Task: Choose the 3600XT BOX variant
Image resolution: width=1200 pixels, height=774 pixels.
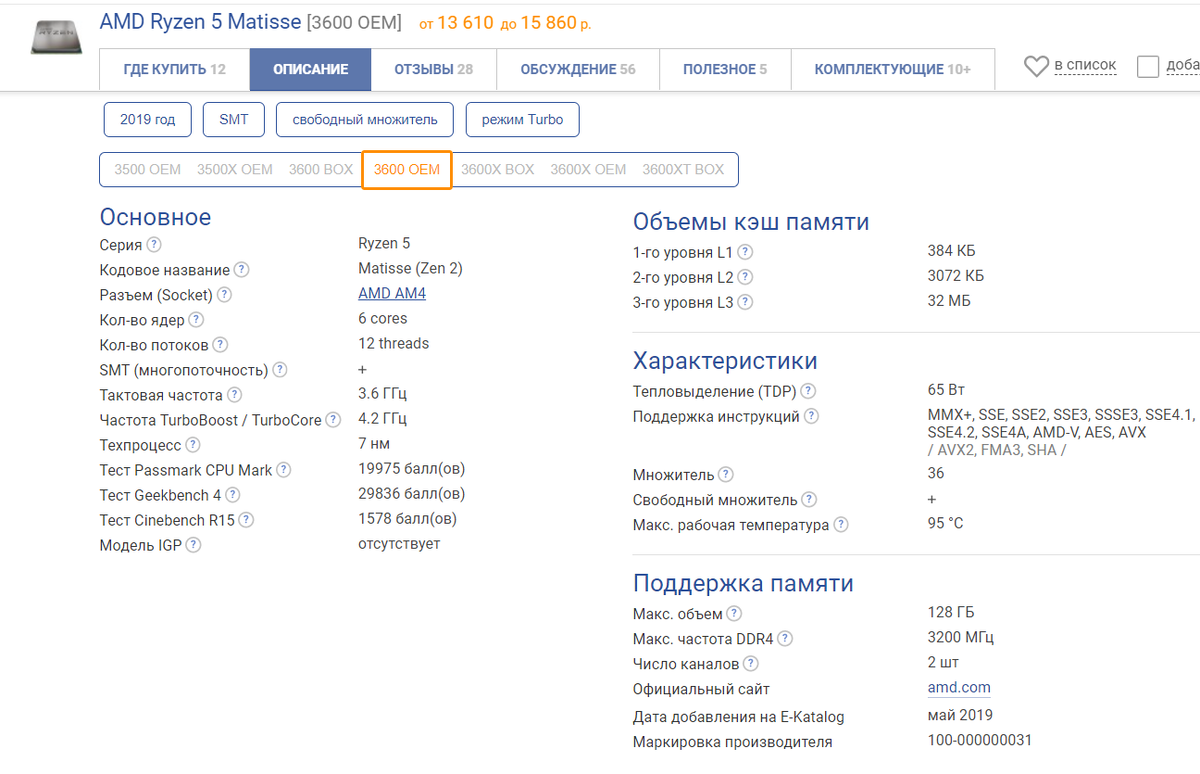Action: 683,170
